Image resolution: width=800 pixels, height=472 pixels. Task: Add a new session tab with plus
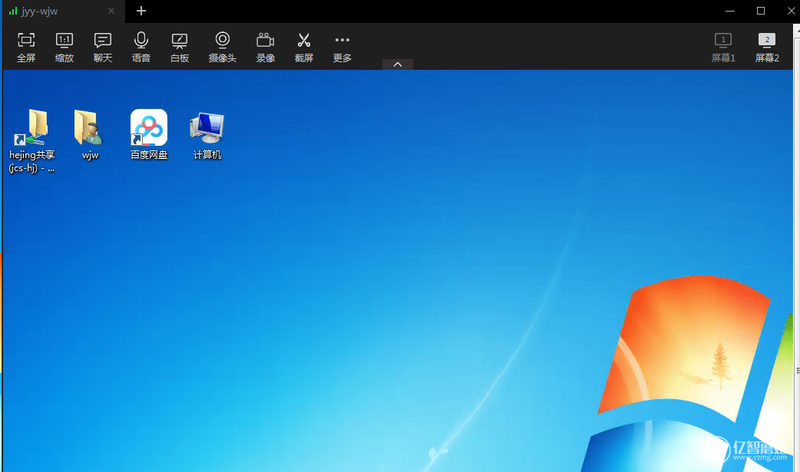[141, 11]
